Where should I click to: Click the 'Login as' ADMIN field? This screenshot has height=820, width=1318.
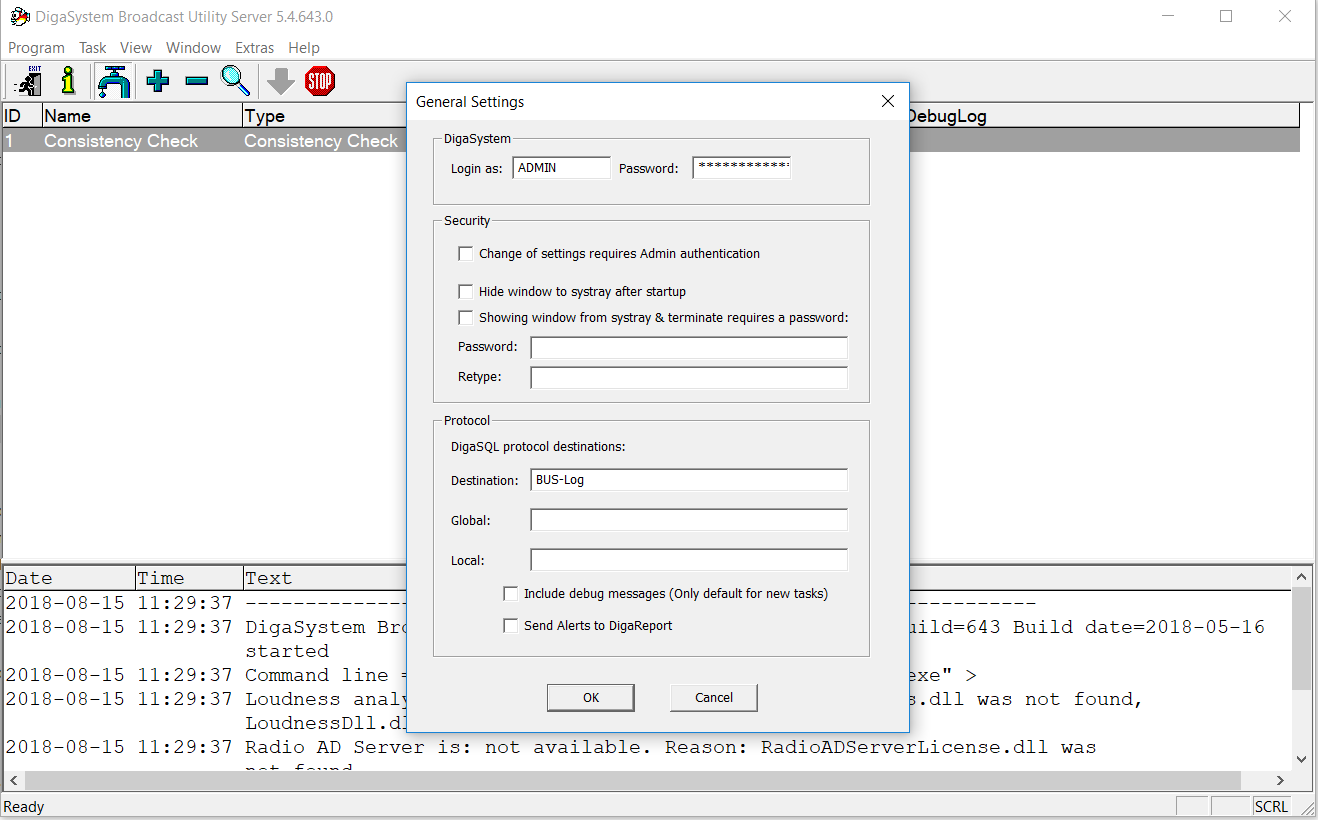(561, 168)
